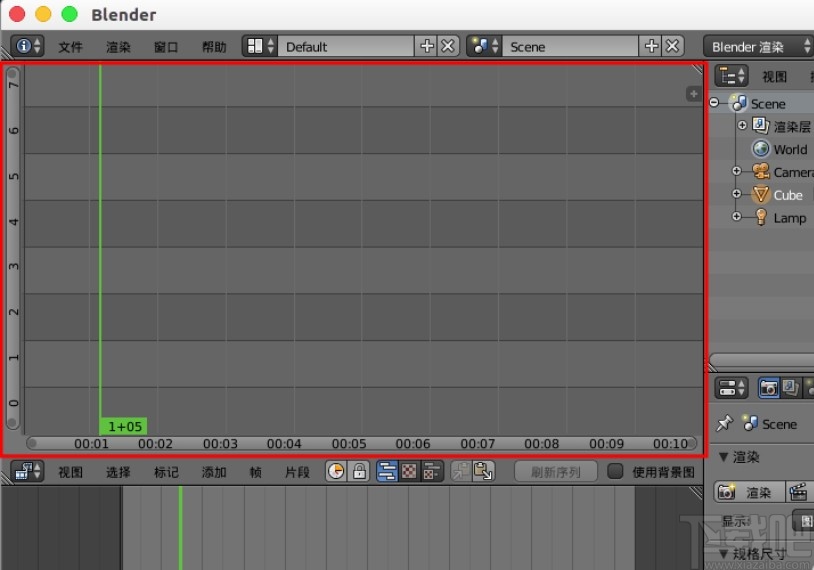814x570 pixels.
Task: Open the sequencer 选择 menu
Action: (118, 472)
